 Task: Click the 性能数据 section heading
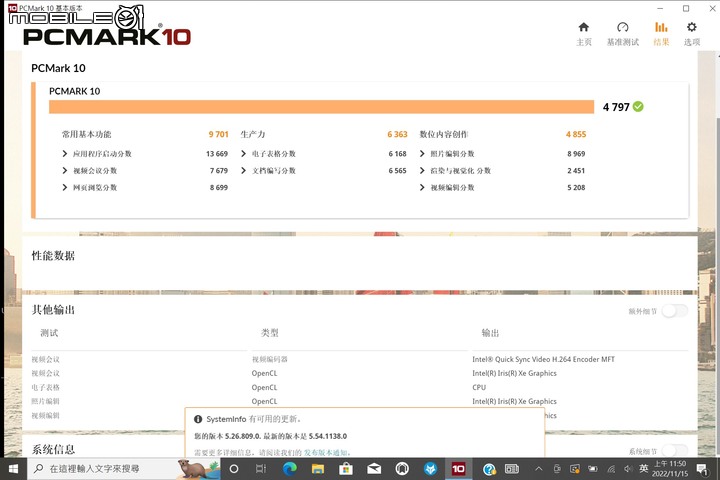coord(53,255)
